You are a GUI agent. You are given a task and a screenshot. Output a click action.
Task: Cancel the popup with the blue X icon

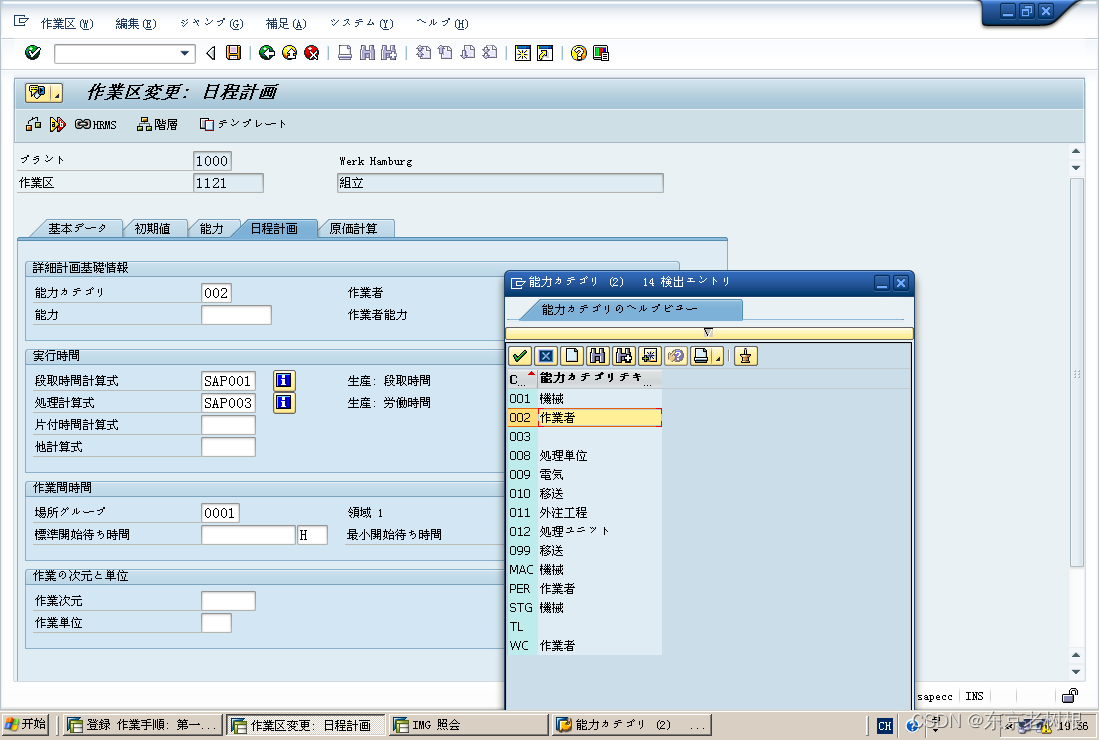(x=546, y=355)
